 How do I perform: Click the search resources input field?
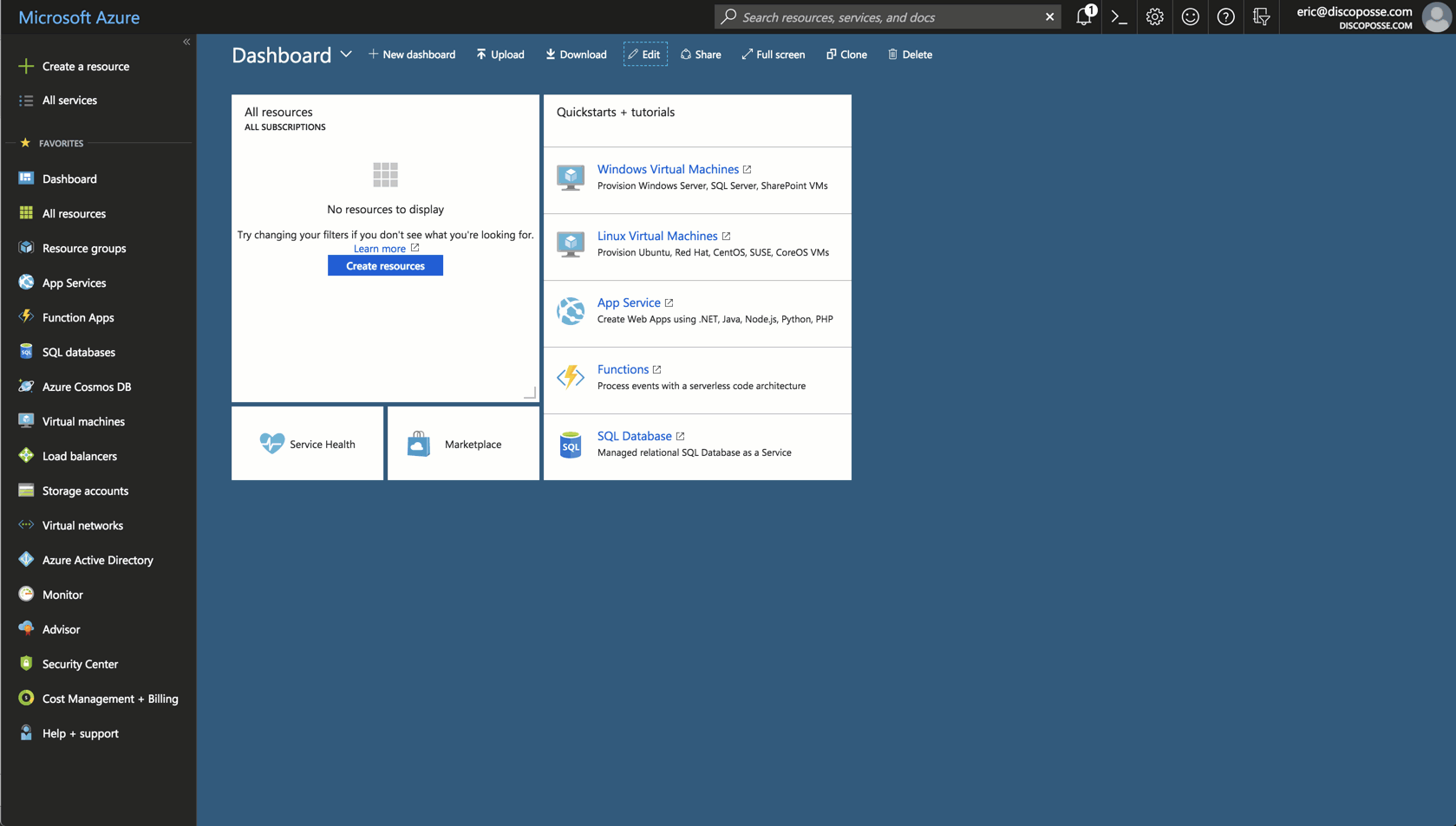pos(885,17)
